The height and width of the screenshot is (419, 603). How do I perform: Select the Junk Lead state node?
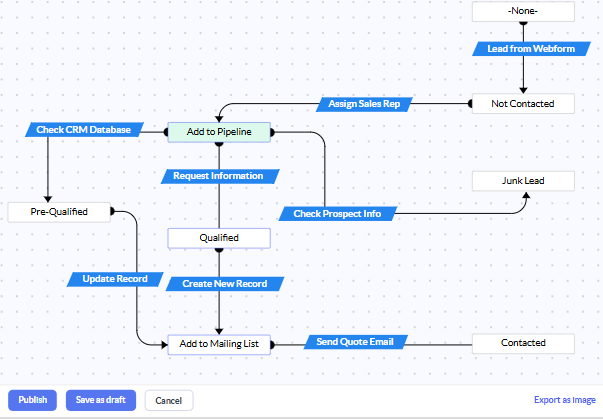click(x=523, y=181)
